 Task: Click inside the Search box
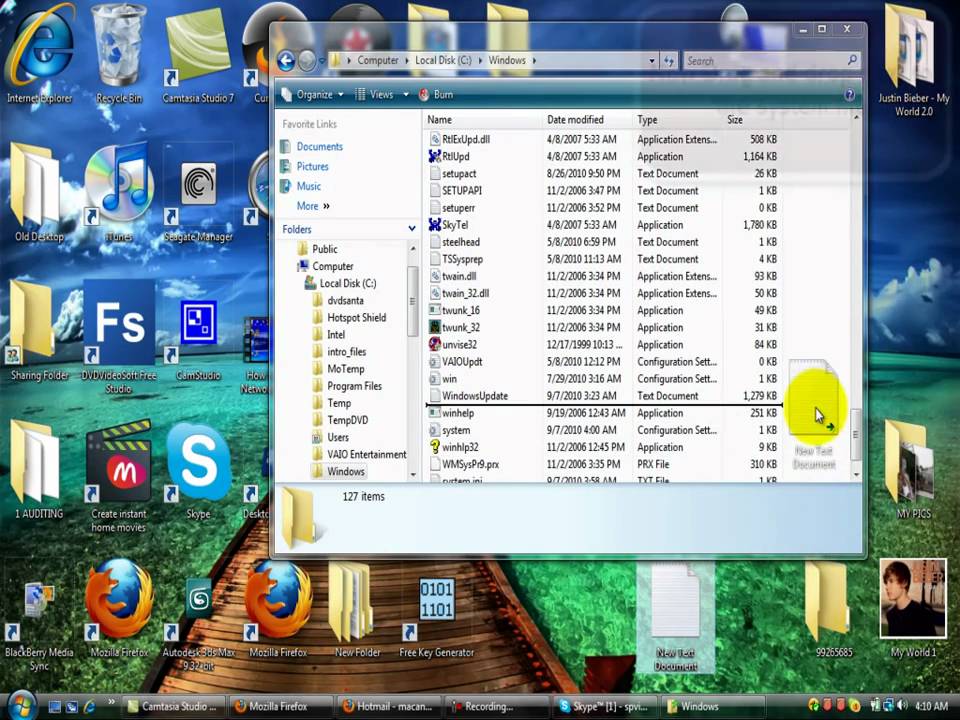[765, 61]
